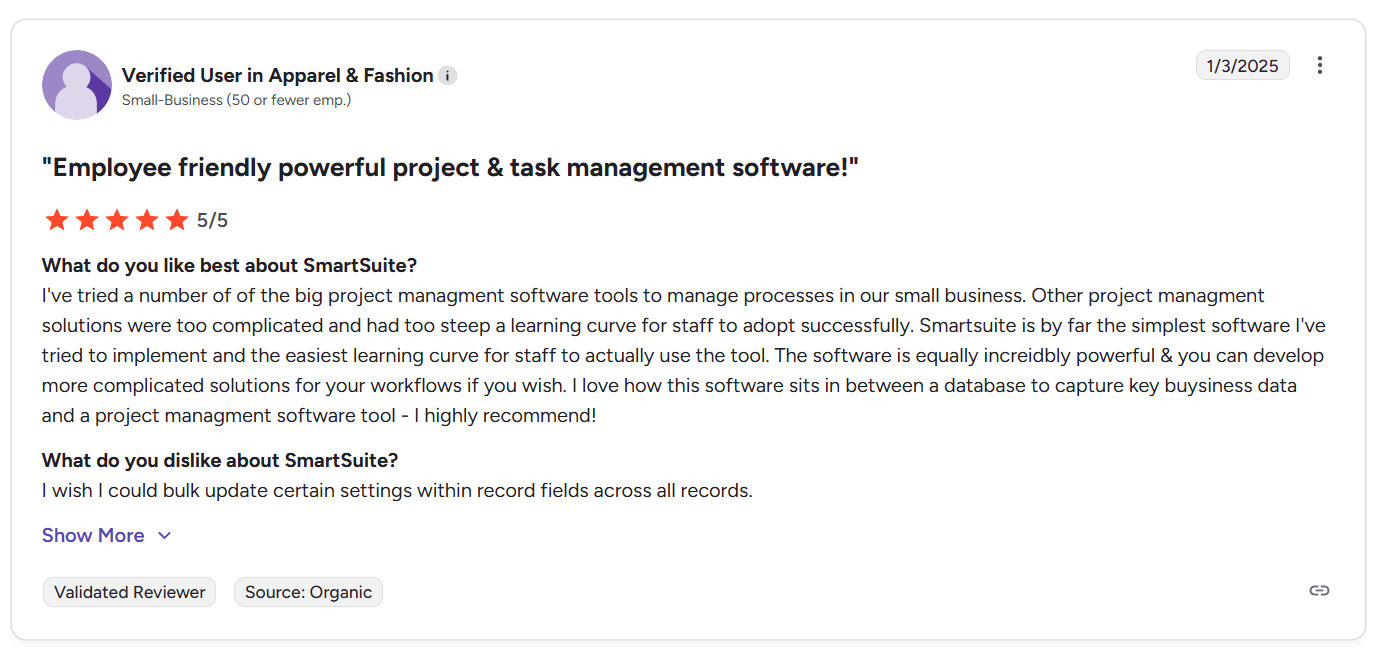Click the 1/3/2025 date badge
The height and width of the screenshot is (651, 1377).
[x=1242, y=66]
